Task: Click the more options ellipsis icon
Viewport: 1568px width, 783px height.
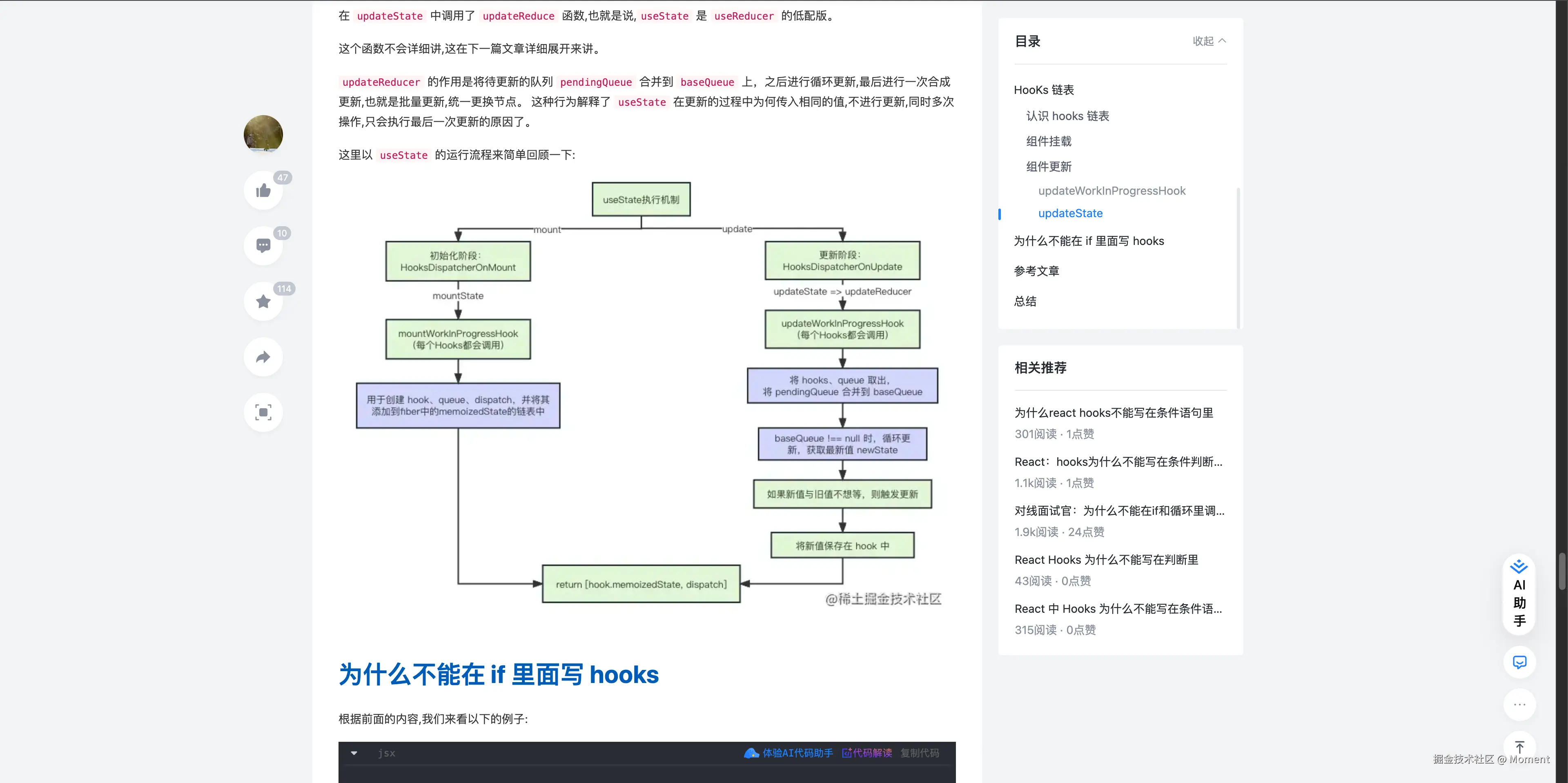Action: pyautogui.click(x=1519, y=705)
